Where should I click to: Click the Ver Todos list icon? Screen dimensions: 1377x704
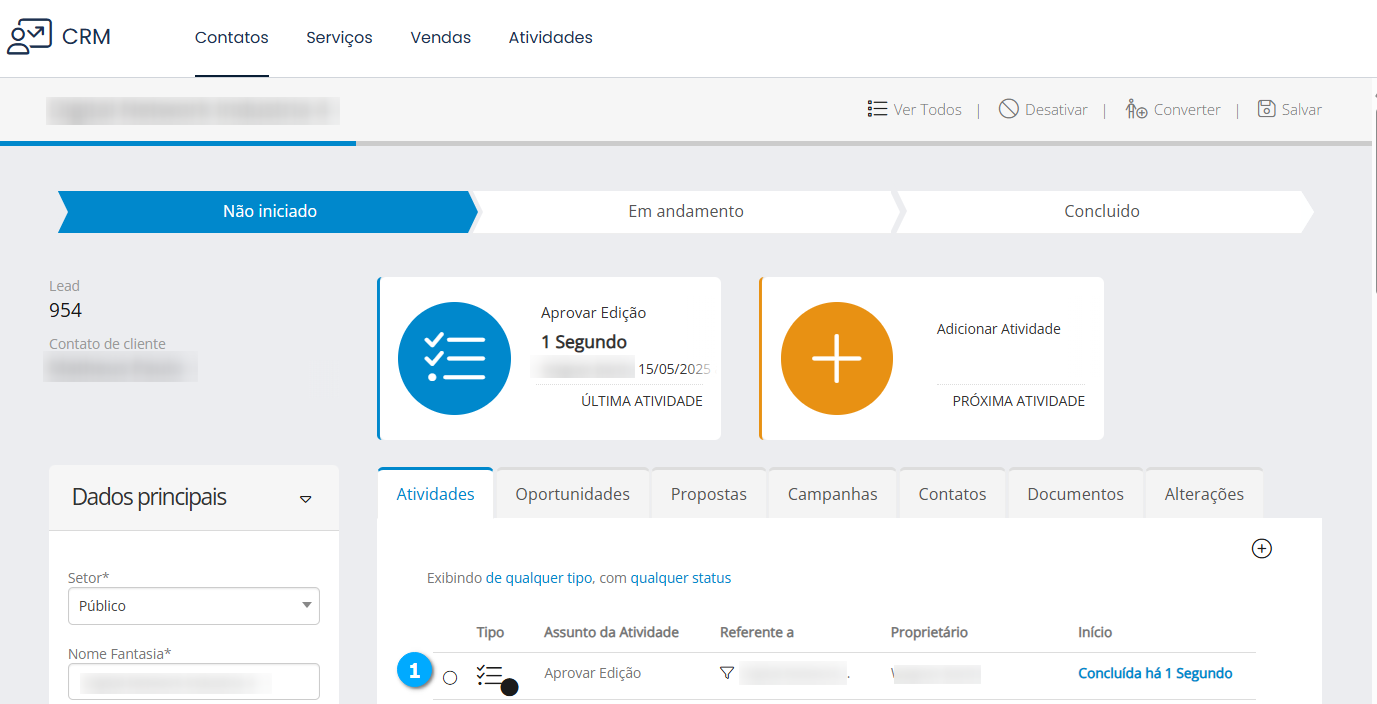(877, 109)
